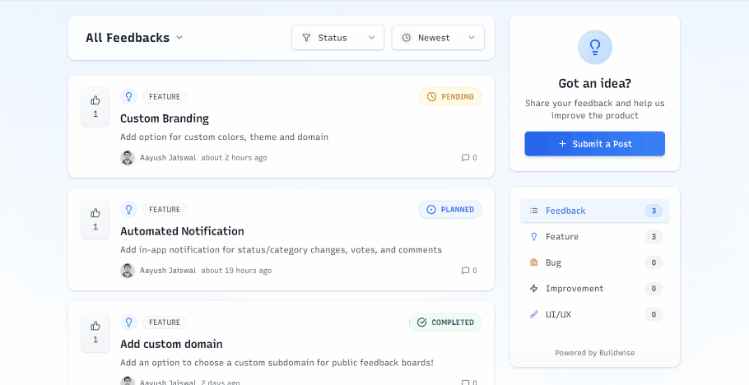Click the comment icon on Automated Notification
The image size is (749, 385).
(465, 270)
